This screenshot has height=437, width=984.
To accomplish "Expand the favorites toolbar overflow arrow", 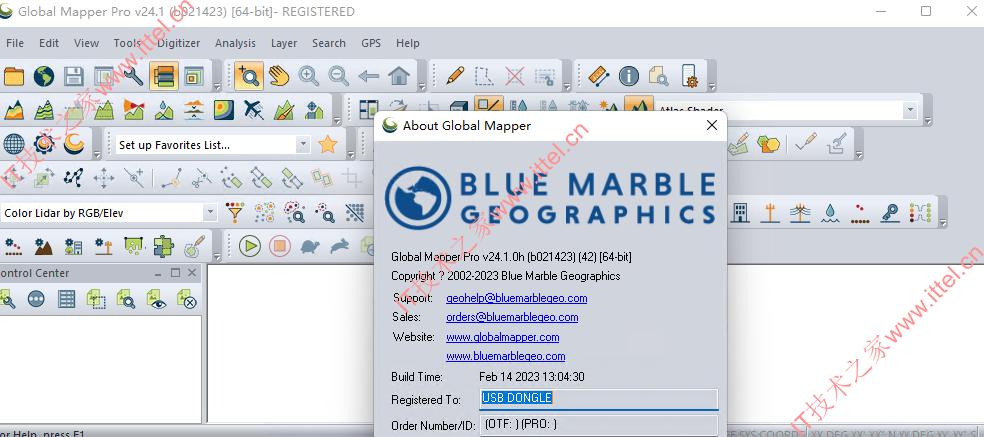I will [x=349, y=154].
